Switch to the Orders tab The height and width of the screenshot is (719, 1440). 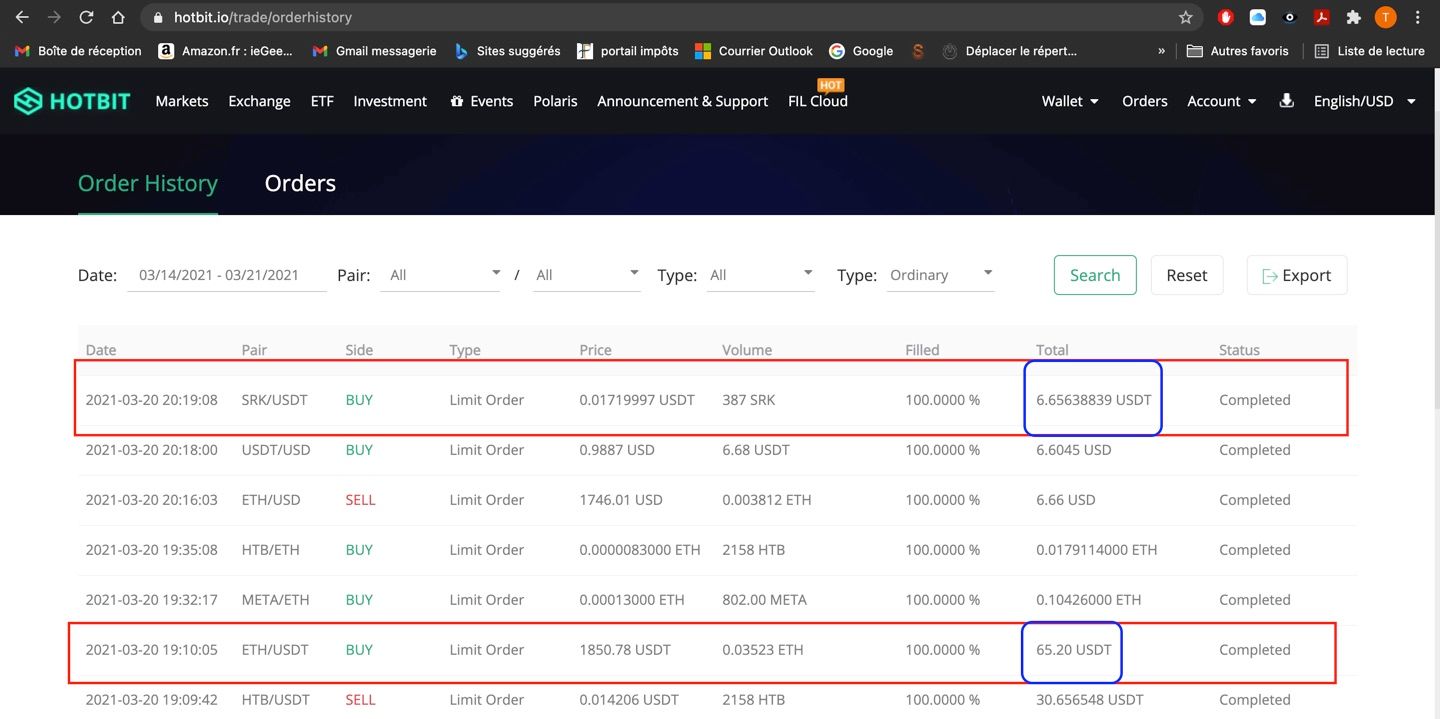click(x=300, y=183)
